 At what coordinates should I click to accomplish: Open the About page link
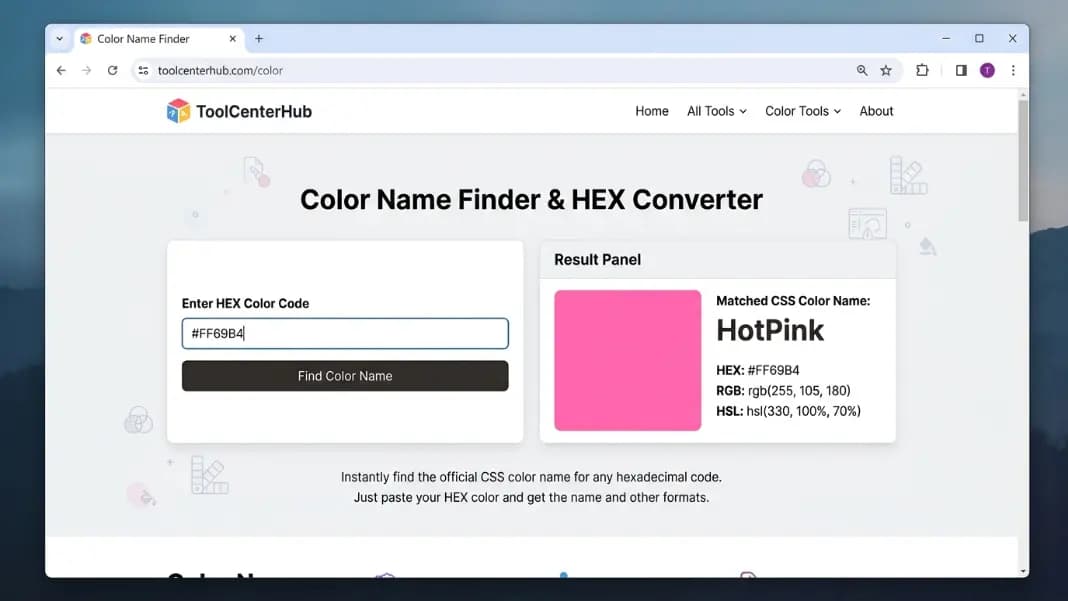tap(876, 111)
